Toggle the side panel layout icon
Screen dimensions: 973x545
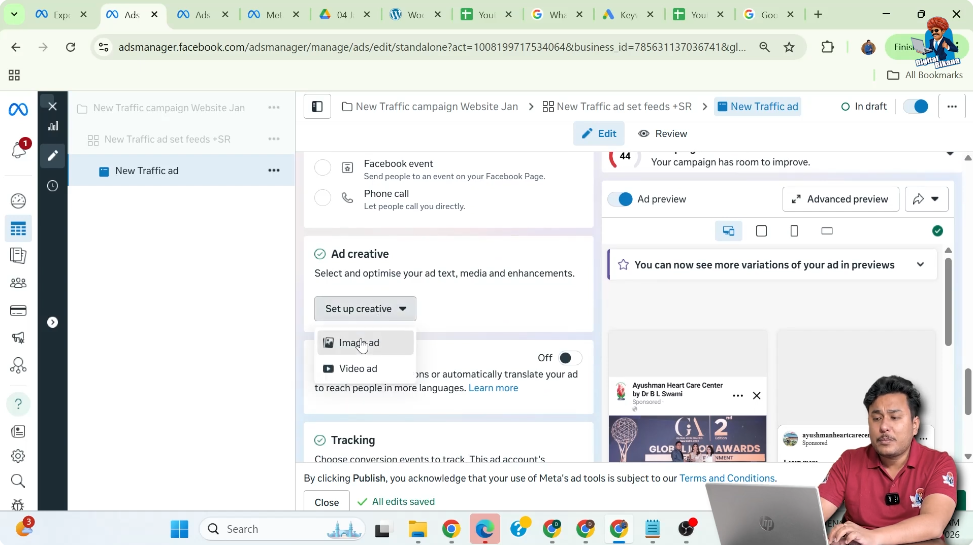pos(317,107)
